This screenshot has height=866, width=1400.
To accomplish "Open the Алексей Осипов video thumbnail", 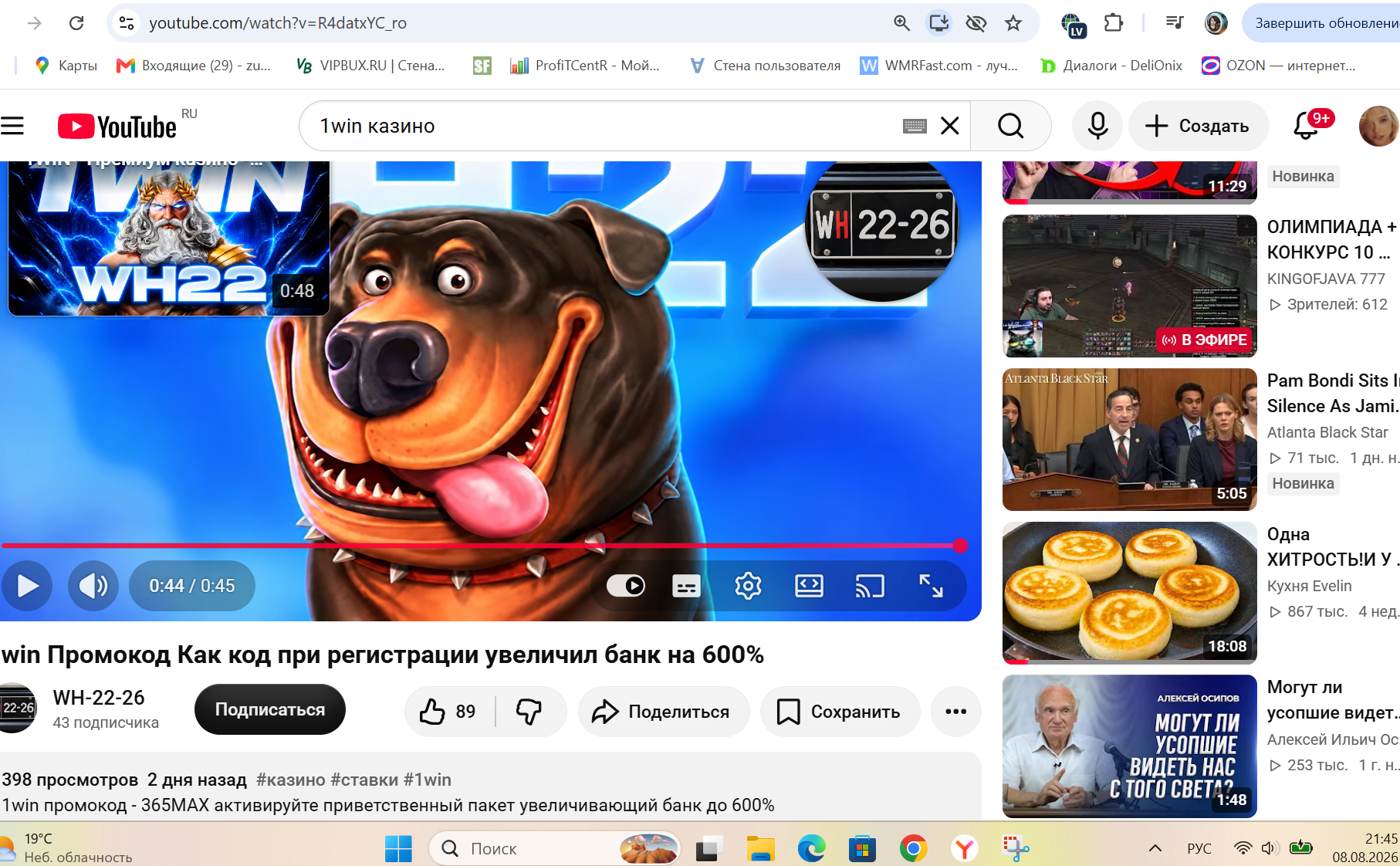I will pyautogui.click(x=1130, y=746).
